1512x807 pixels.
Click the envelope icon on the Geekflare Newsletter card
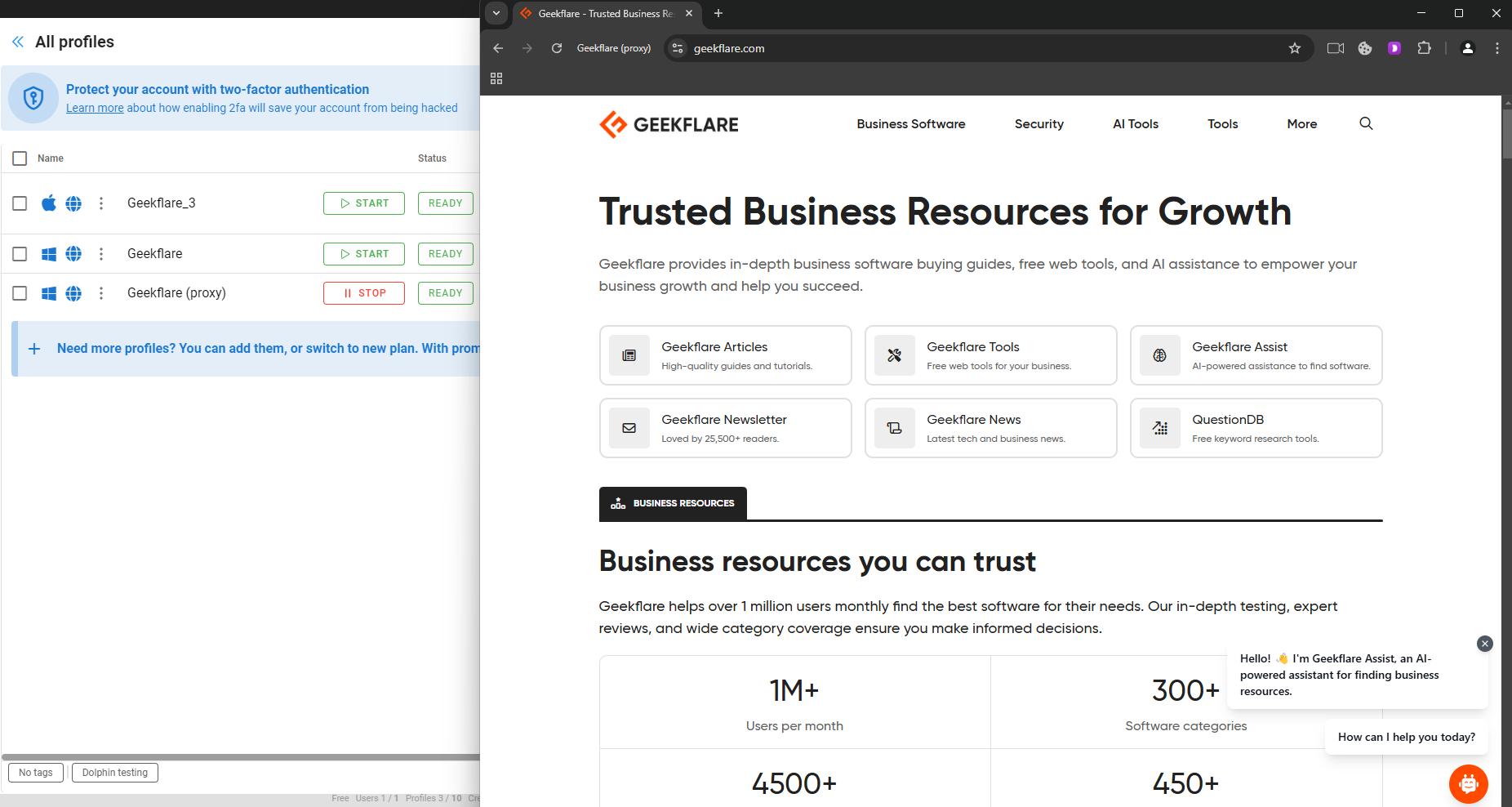629,427
